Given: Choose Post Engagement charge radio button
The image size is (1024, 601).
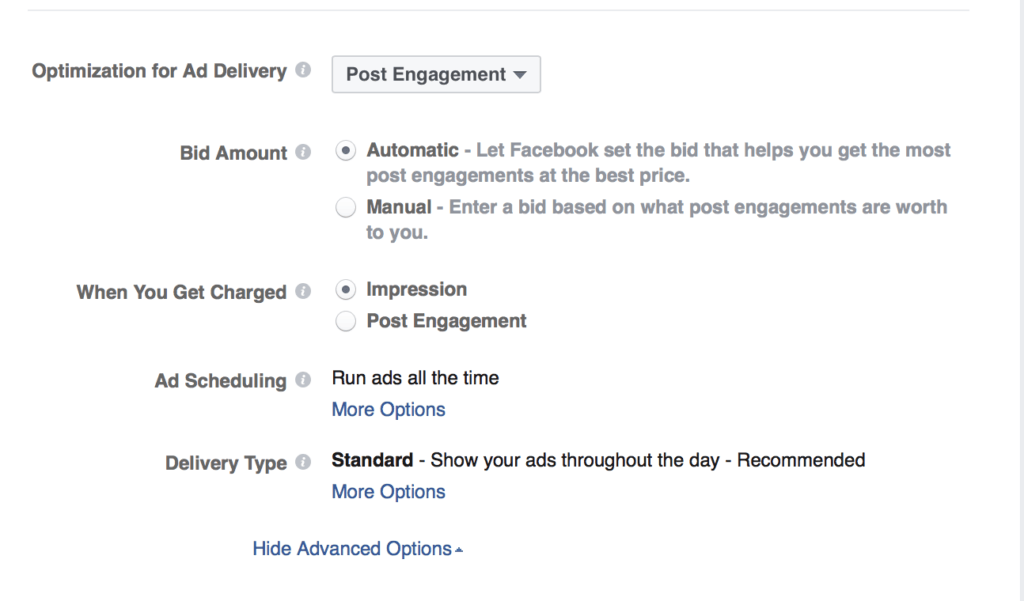Looking at the screenshot, I should (x=345, y=321).
